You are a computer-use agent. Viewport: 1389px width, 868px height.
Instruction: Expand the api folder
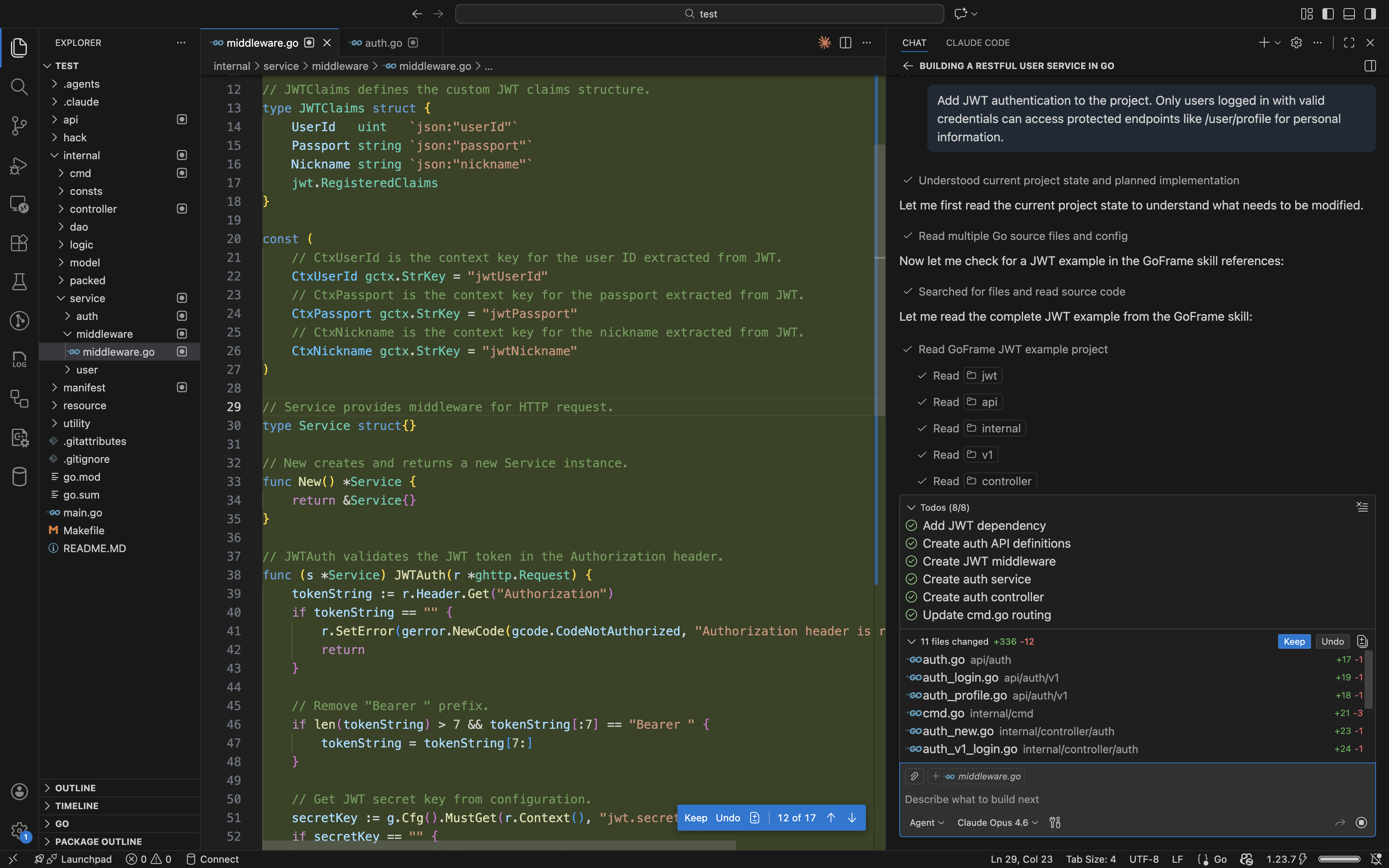119,119
